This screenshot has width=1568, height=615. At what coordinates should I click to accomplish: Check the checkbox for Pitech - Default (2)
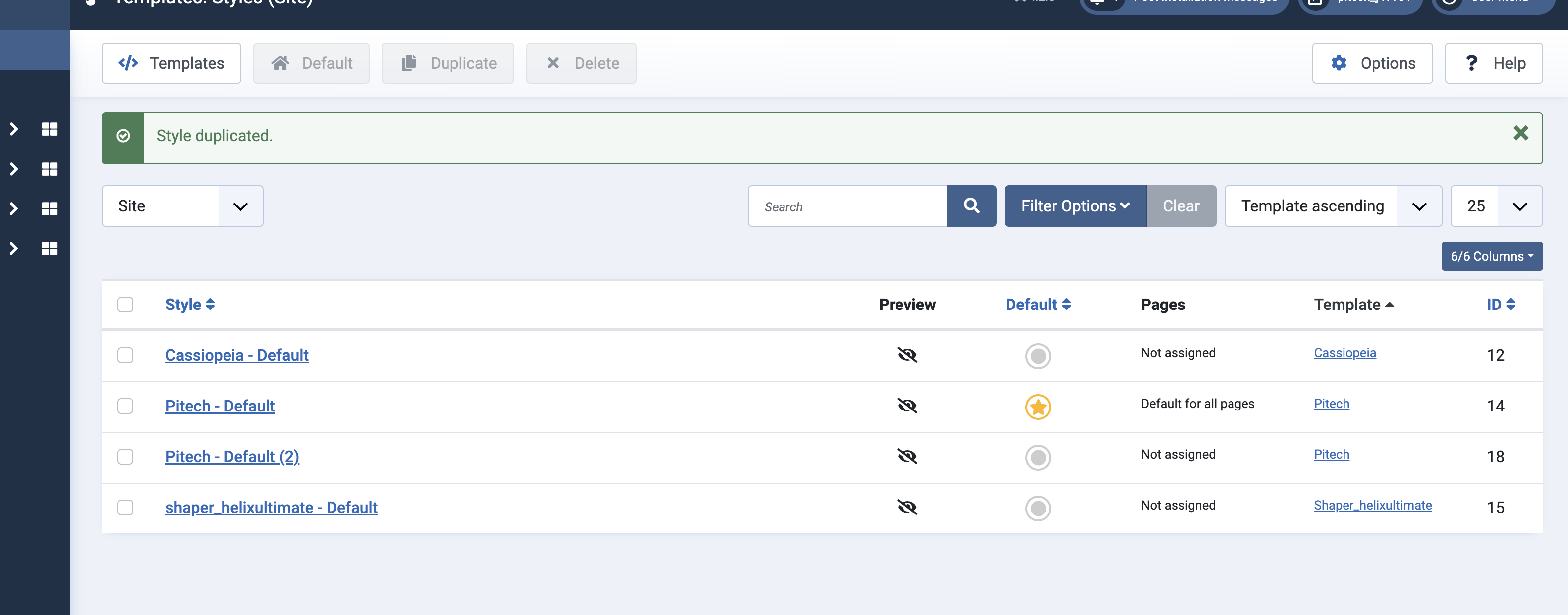125,457
